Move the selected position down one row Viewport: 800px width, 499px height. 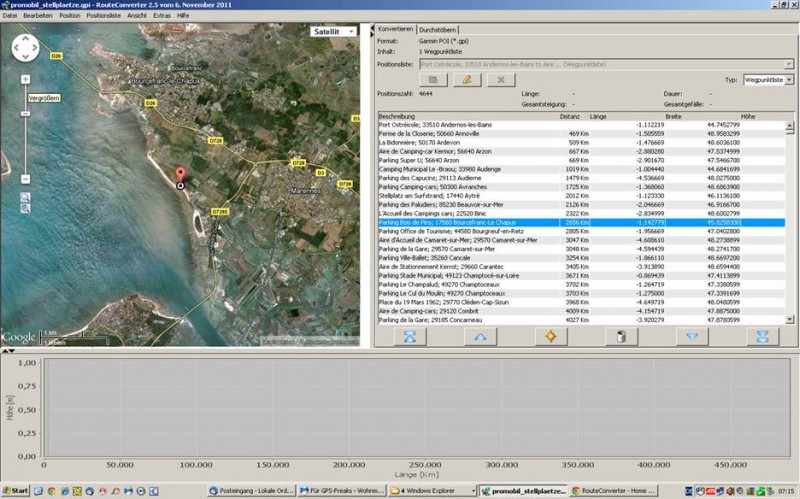pos(690,337)
